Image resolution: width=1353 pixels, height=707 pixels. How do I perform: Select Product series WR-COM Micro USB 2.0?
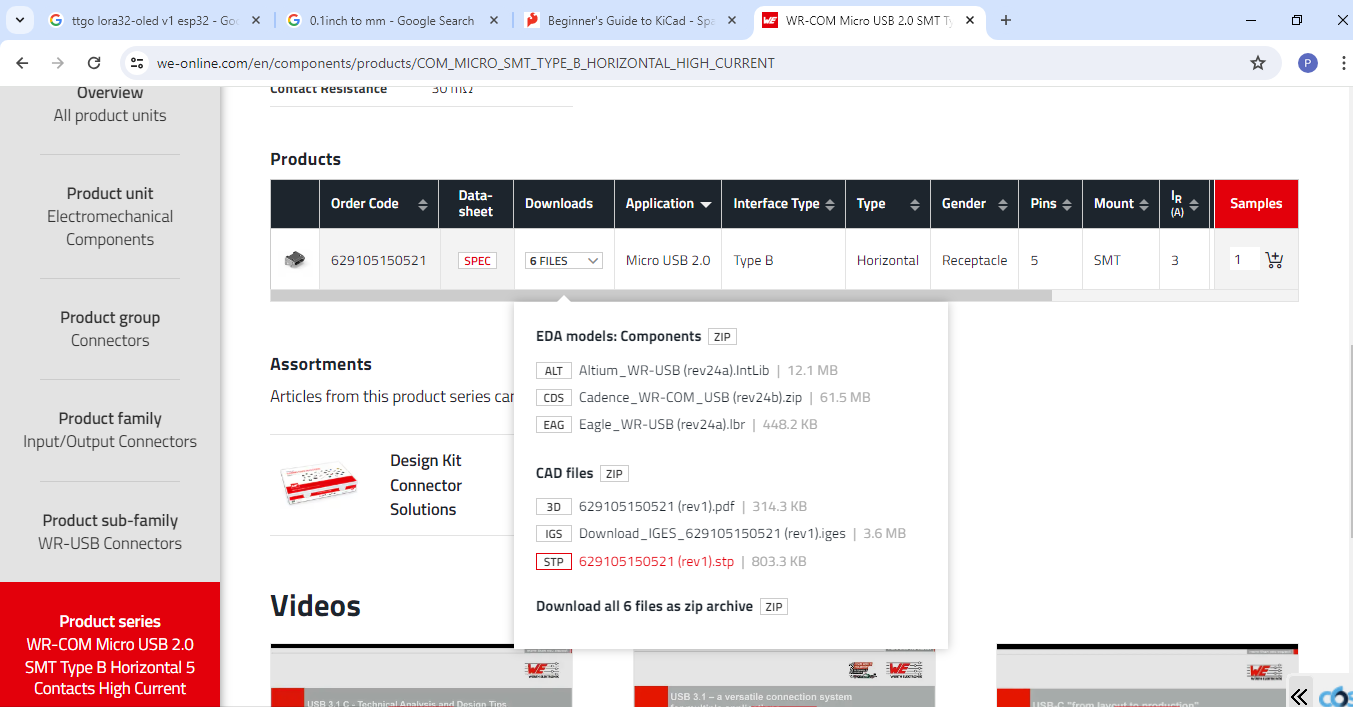tap(110, 655)
